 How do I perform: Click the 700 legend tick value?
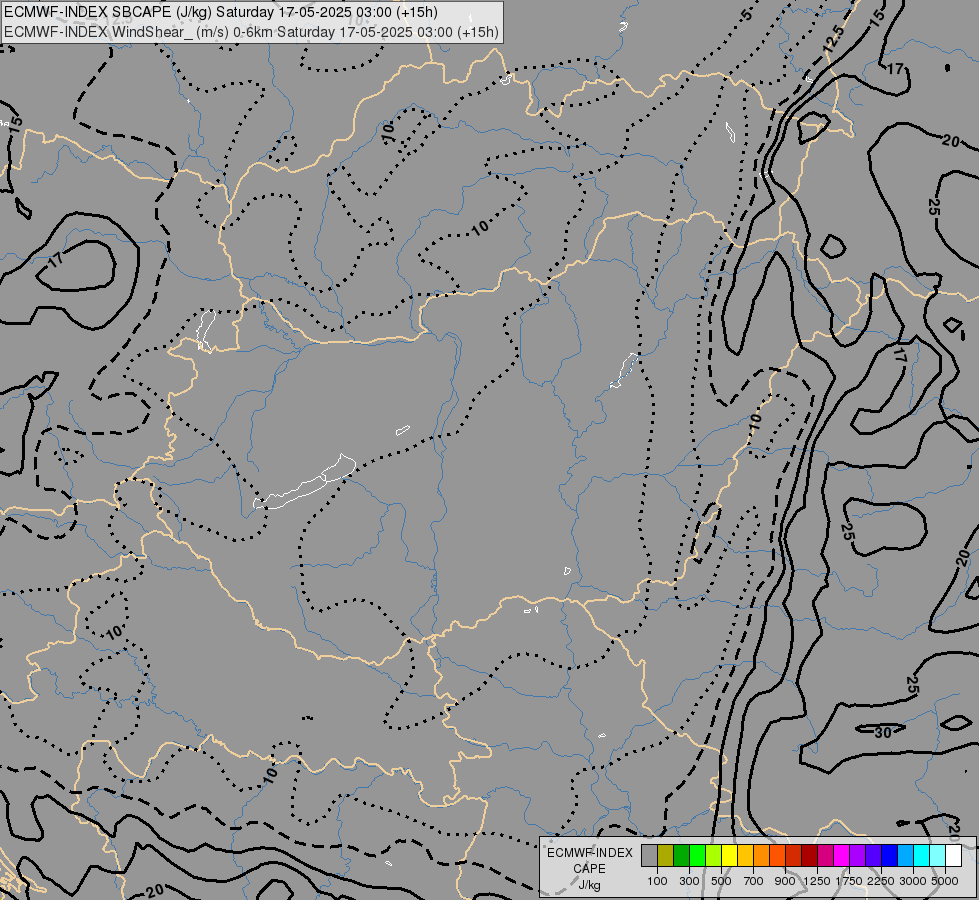754,881
